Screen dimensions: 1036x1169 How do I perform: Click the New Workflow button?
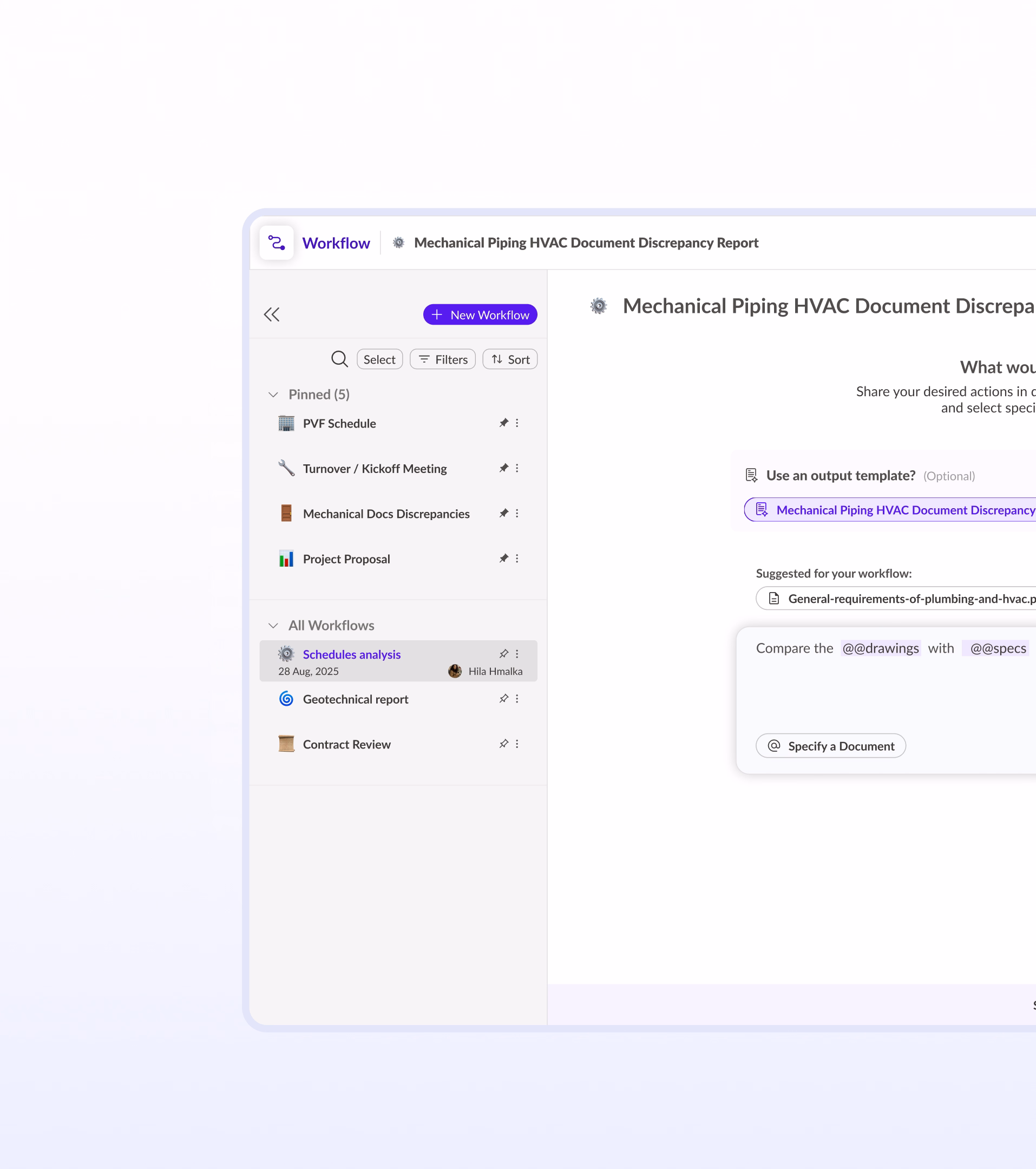[x=480, y=314]
